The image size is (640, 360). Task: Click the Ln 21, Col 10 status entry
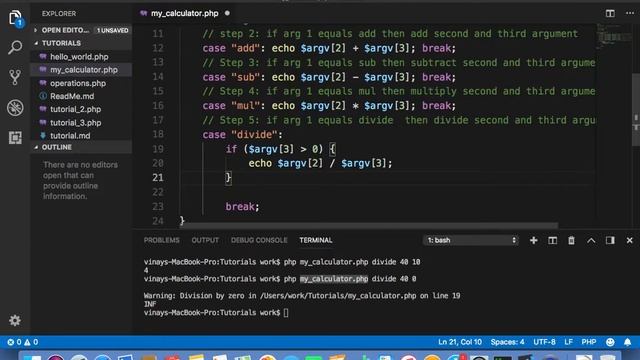(x=460, y=342)
